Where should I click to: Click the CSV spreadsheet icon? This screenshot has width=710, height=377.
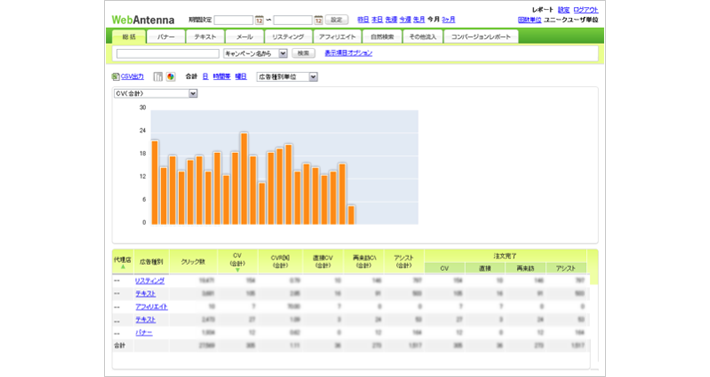pos(115,77)
